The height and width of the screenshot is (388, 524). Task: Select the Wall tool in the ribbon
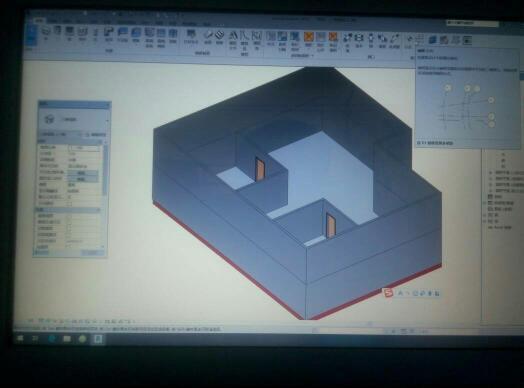[46, 32]
